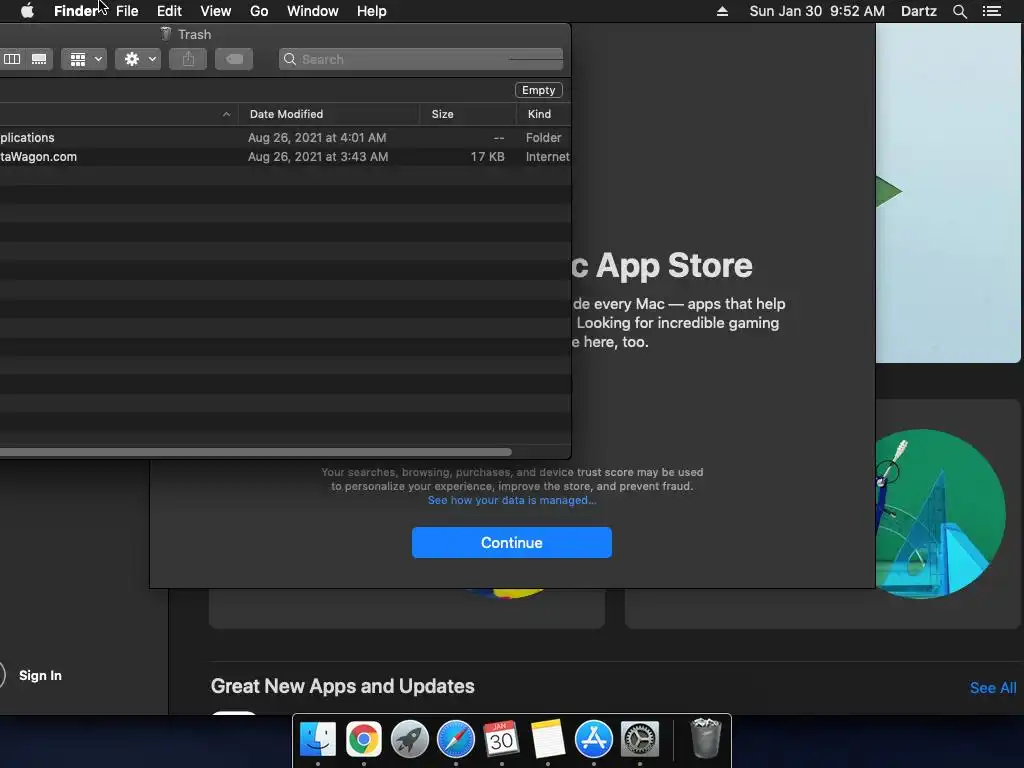
Task: Click date Aug 26, 2021 at 4:01 AM
Action: [x=317, y=138]
